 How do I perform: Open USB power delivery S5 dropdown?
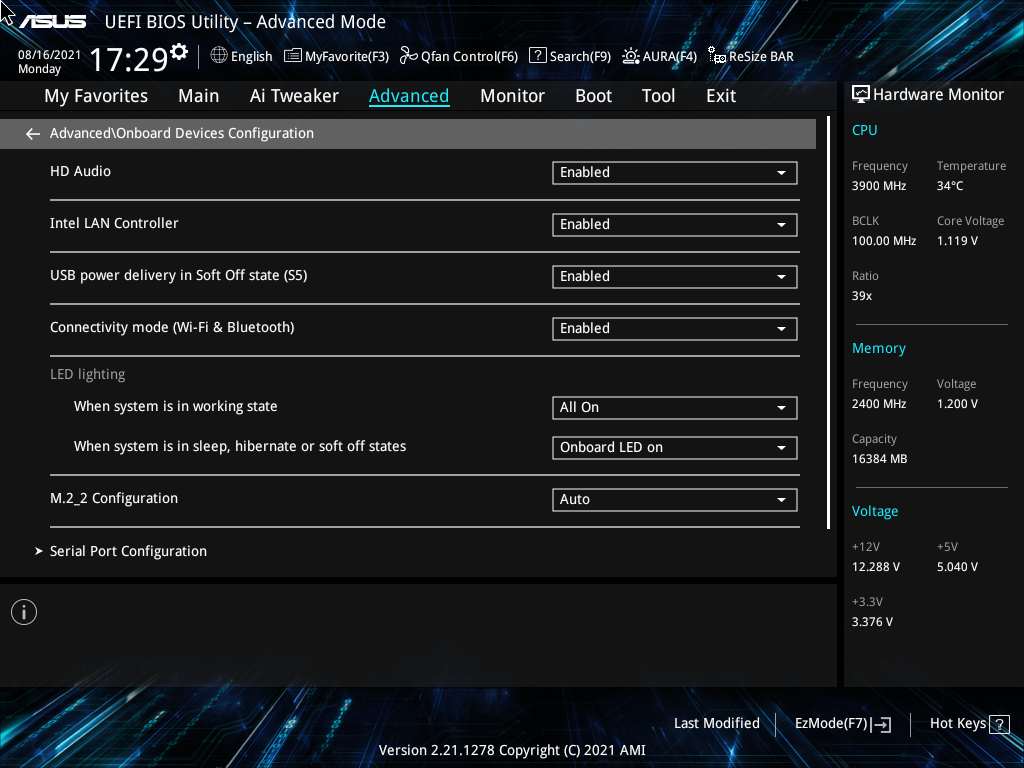point(675,276)
